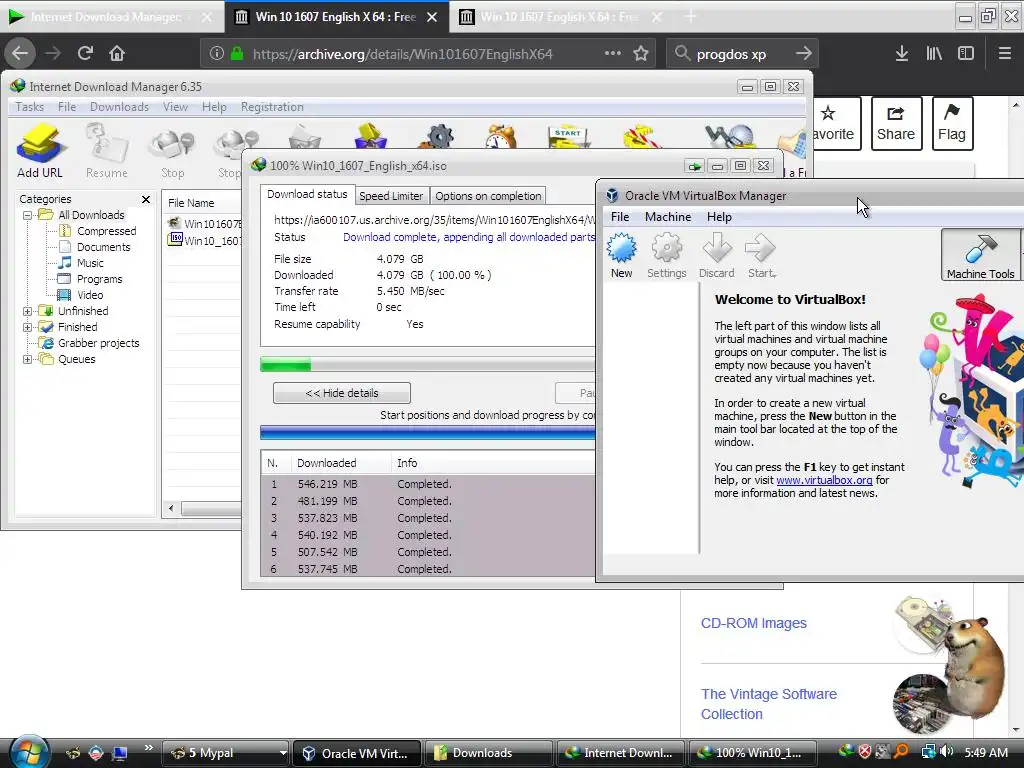The image size is (1024, 768).
Task: Click Firefox back arrow
Action: point(20,54)
